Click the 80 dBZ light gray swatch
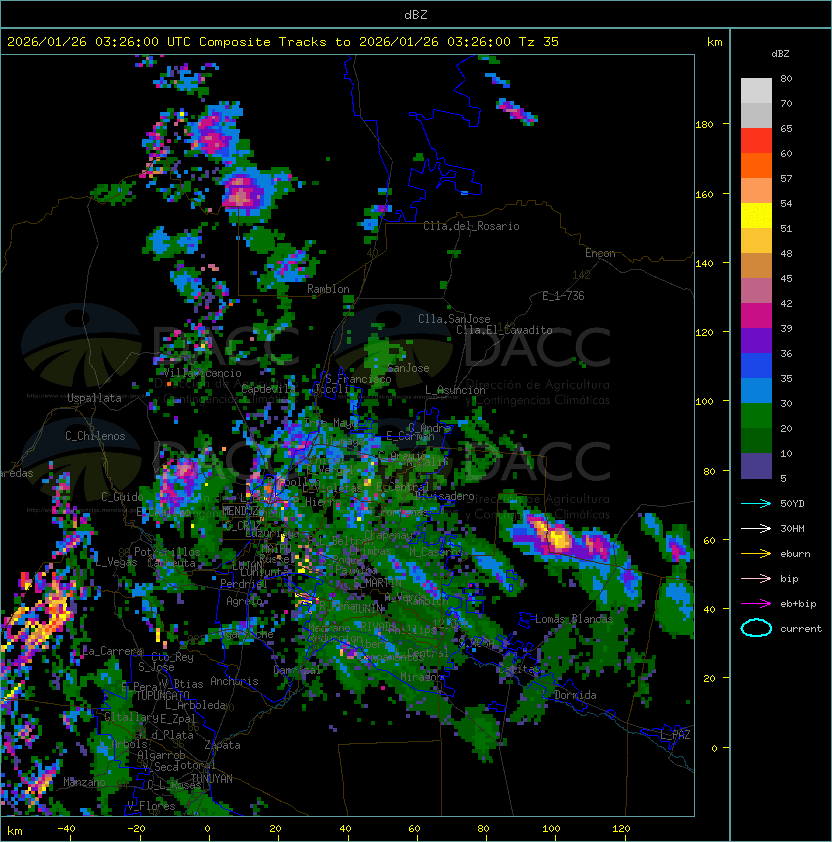Screen dimensions: 832x842 click(x=756, y=90)
